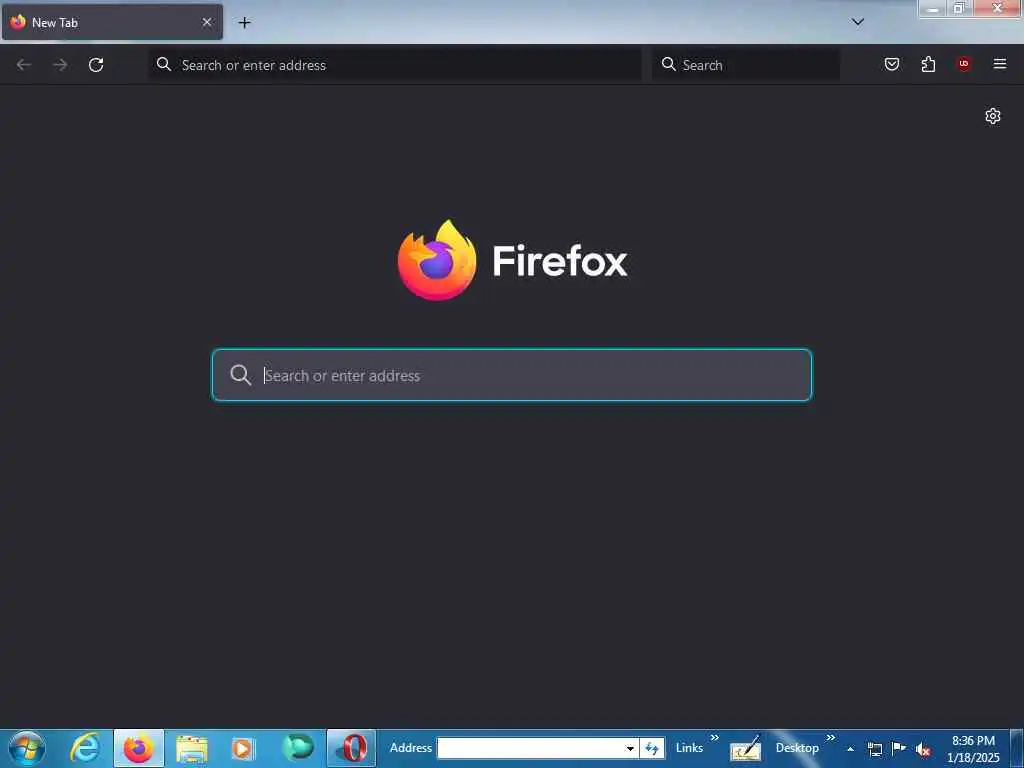Focus the toolbar address bar

pyautogui.click(x=395, y=65)
